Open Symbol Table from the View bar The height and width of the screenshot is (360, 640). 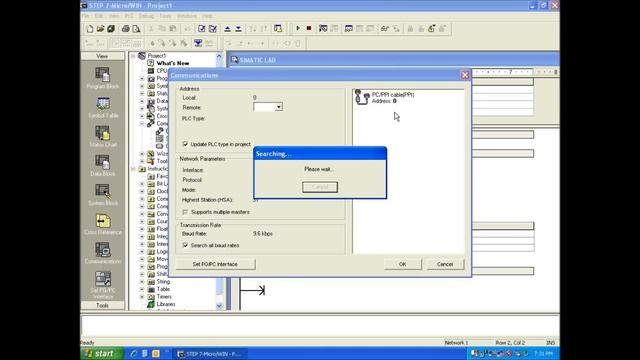(103, 107)
